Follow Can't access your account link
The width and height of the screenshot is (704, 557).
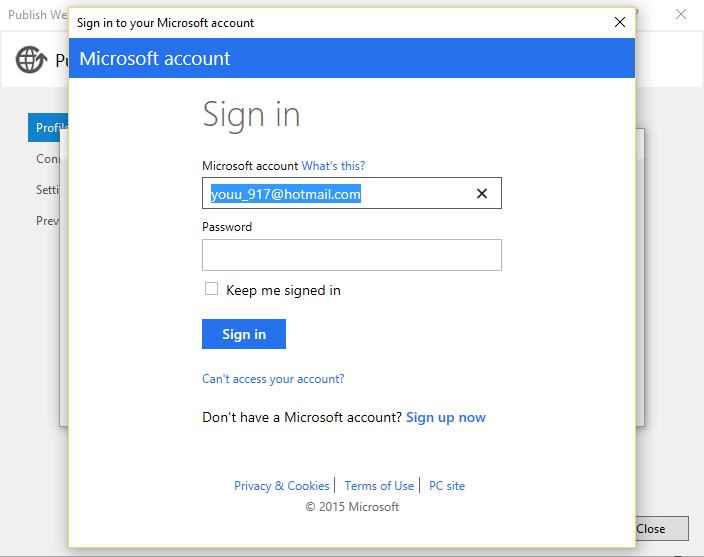(273, 379)
